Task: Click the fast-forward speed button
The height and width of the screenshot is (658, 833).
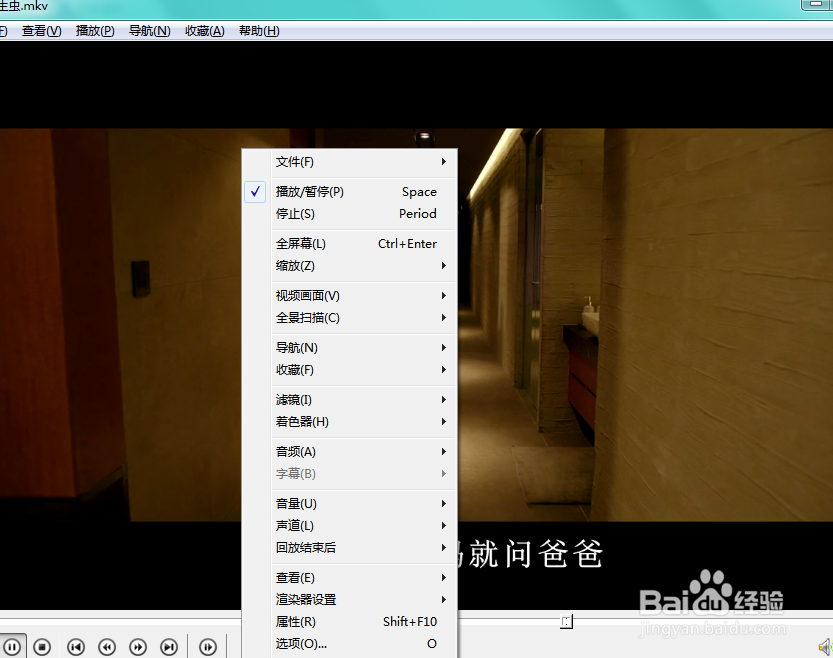Action: [x=138, y=647]
